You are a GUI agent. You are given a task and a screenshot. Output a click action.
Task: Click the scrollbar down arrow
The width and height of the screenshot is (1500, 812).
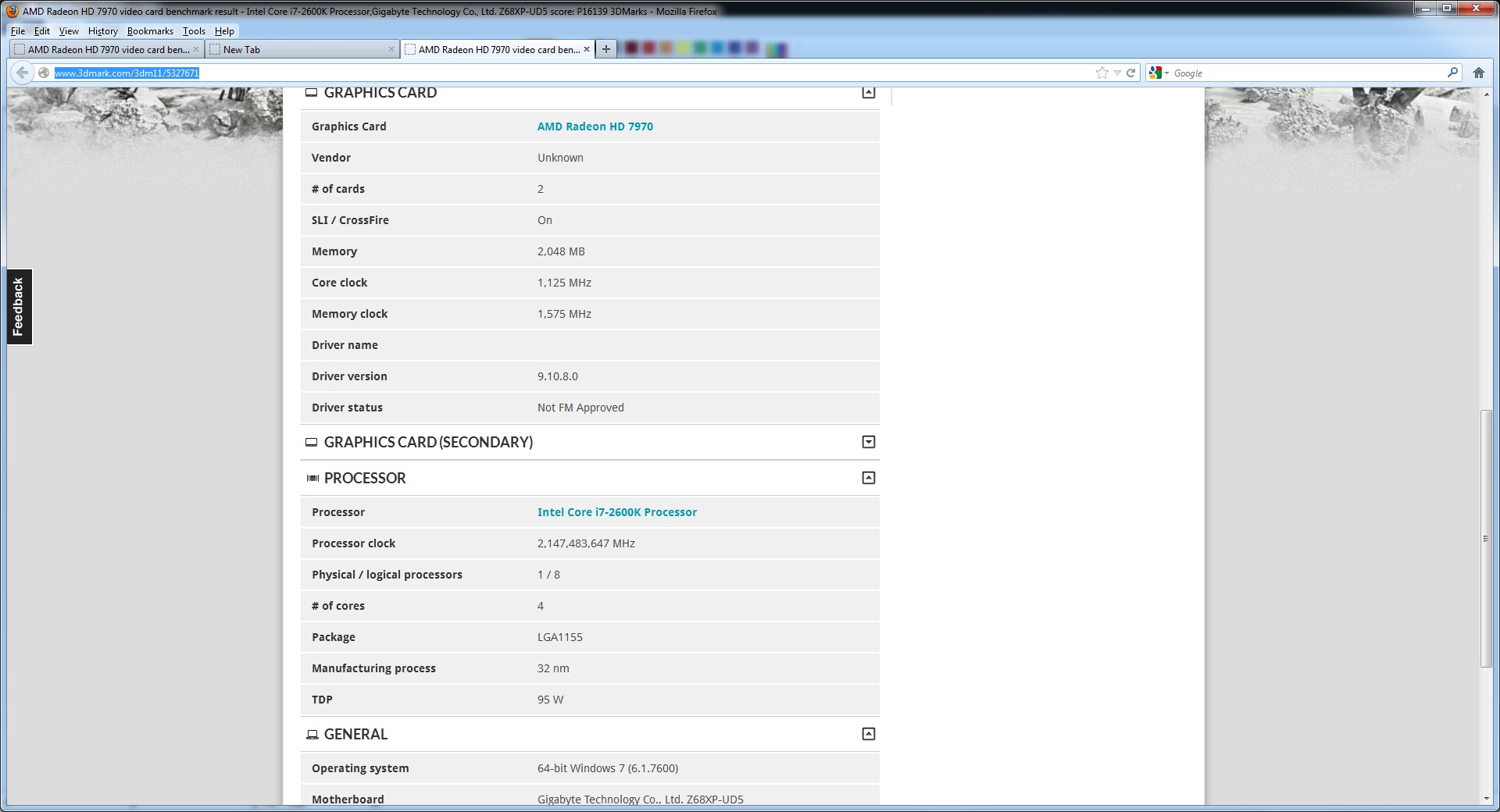pos(1487,799)
